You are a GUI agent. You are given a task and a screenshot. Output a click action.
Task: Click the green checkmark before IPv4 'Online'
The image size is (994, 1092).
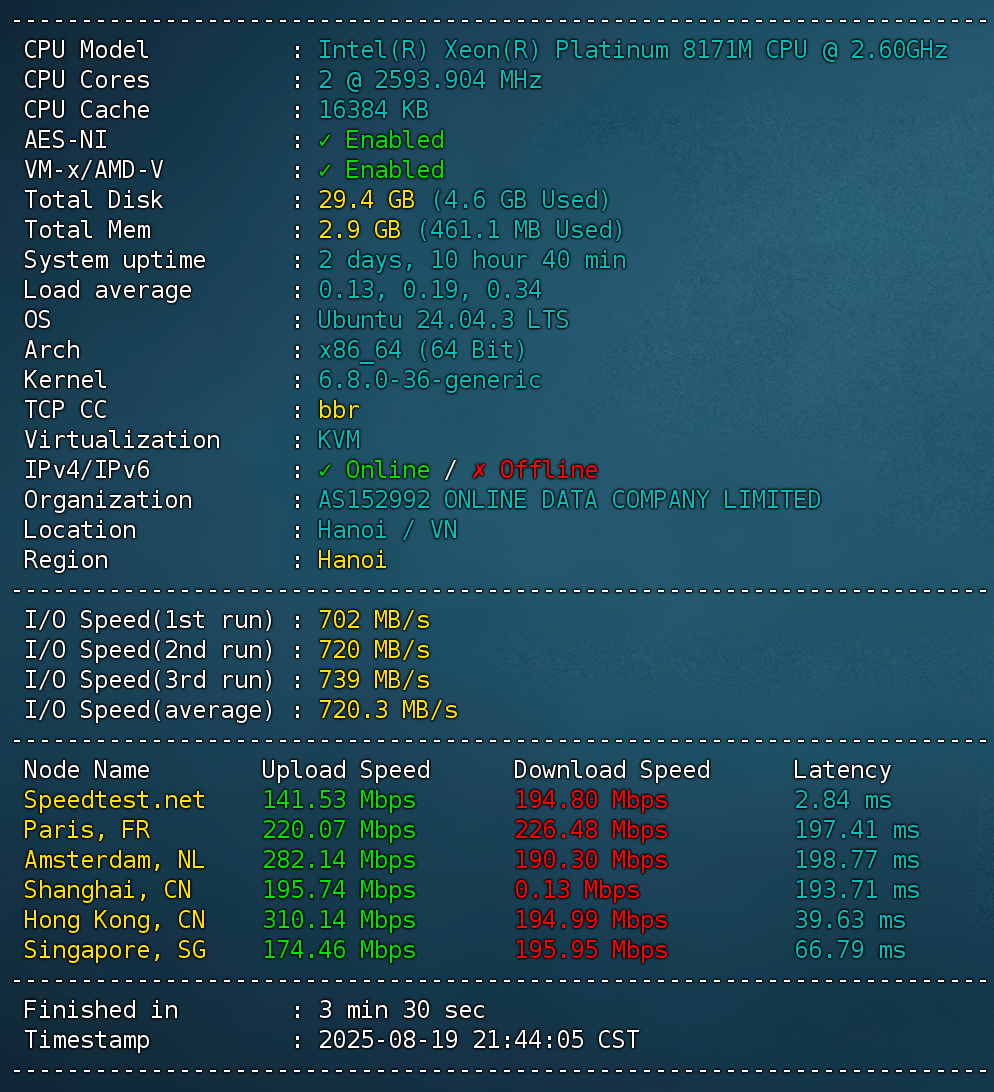point(325,471)
